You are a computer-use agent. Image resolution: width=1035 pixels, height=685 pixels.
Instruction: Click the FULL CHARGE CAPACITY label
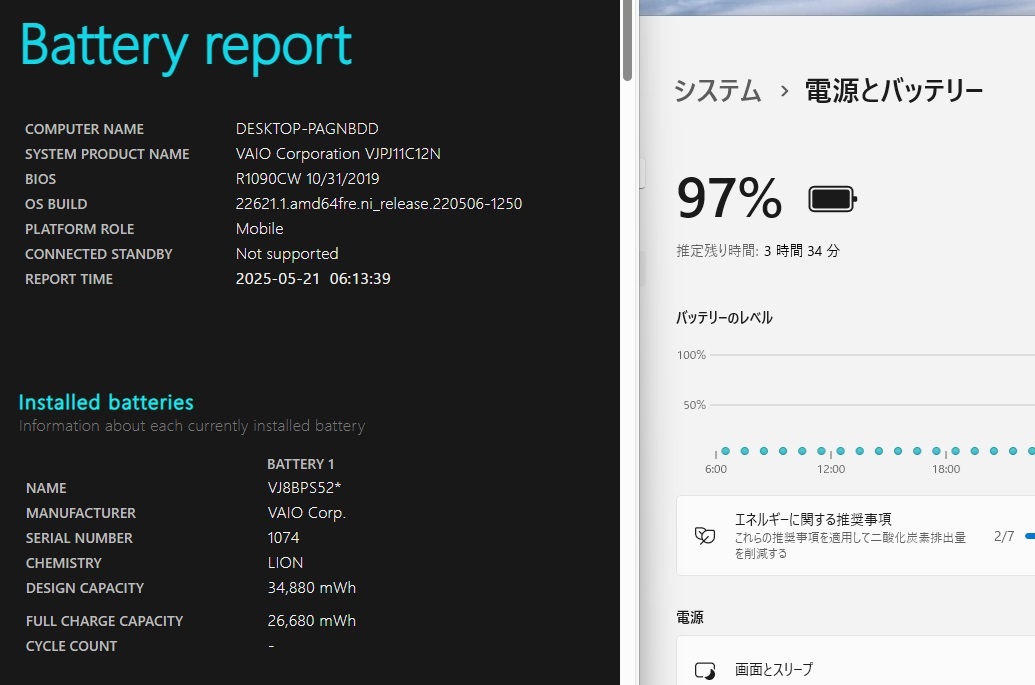pyautogui.click(x=104, y=621)
